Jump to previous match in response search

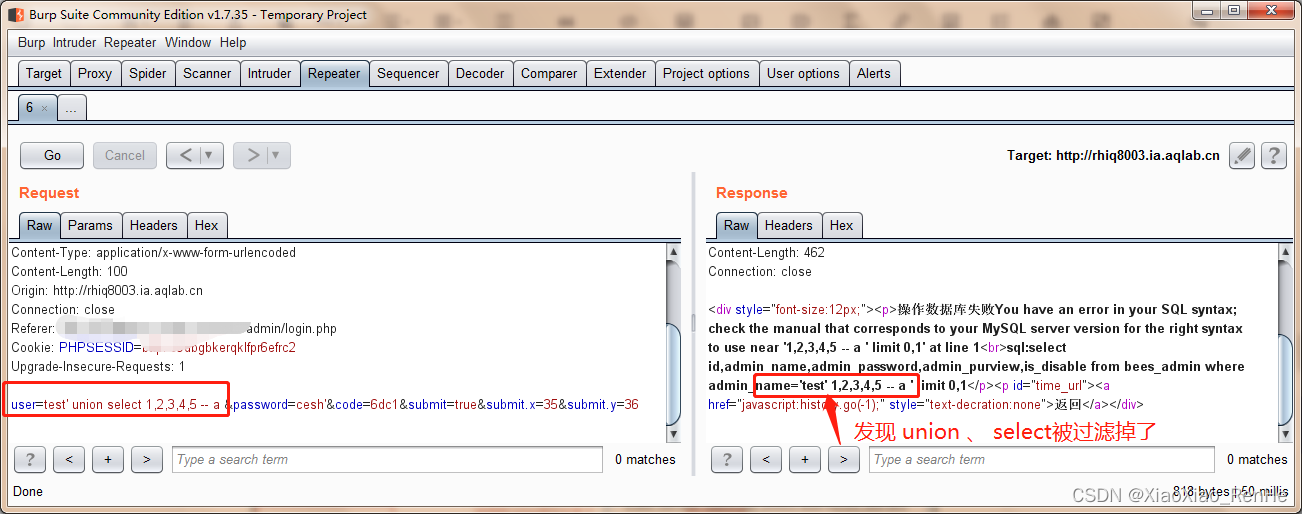(766, 459)
